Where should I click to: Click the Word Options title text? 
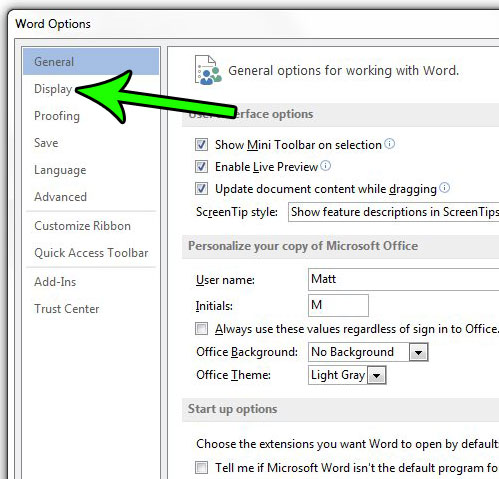click(x=53, y=24)
